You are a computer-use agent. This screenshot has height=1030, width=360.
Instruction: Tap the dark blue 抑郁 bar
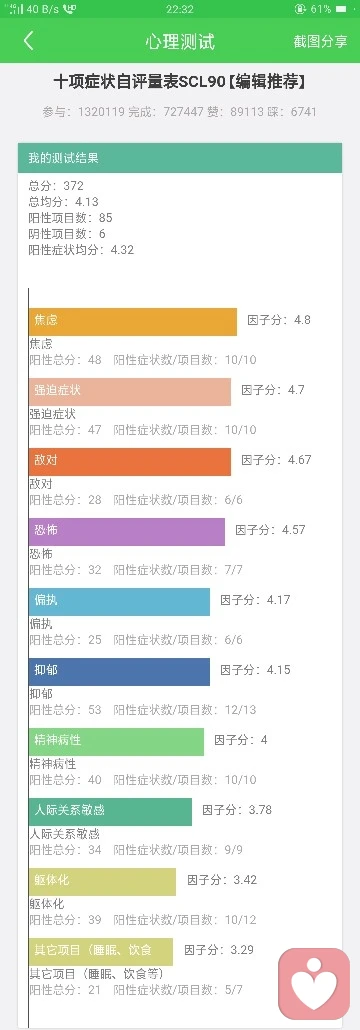[x=120, y=672]
